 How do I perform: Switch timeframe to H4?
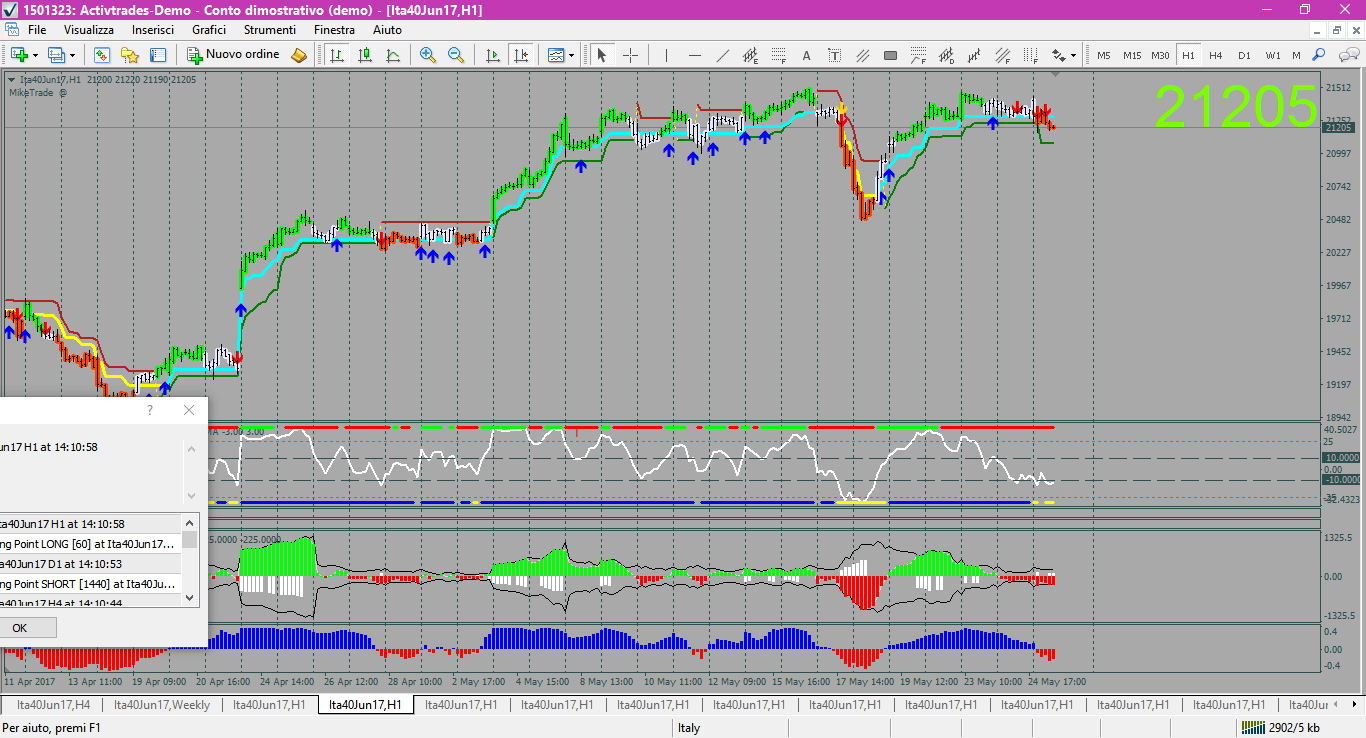(x=1215, y=55)
